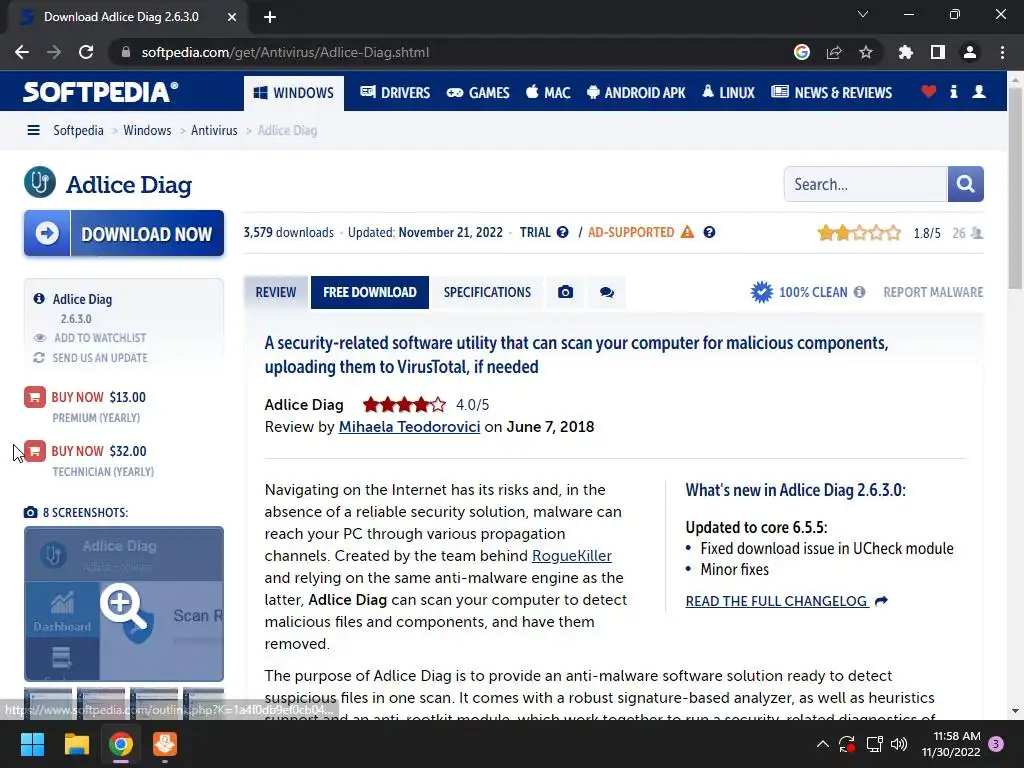Click the TRIAL question mark icon
1024x768 pixels.
(x=562, y=232)
